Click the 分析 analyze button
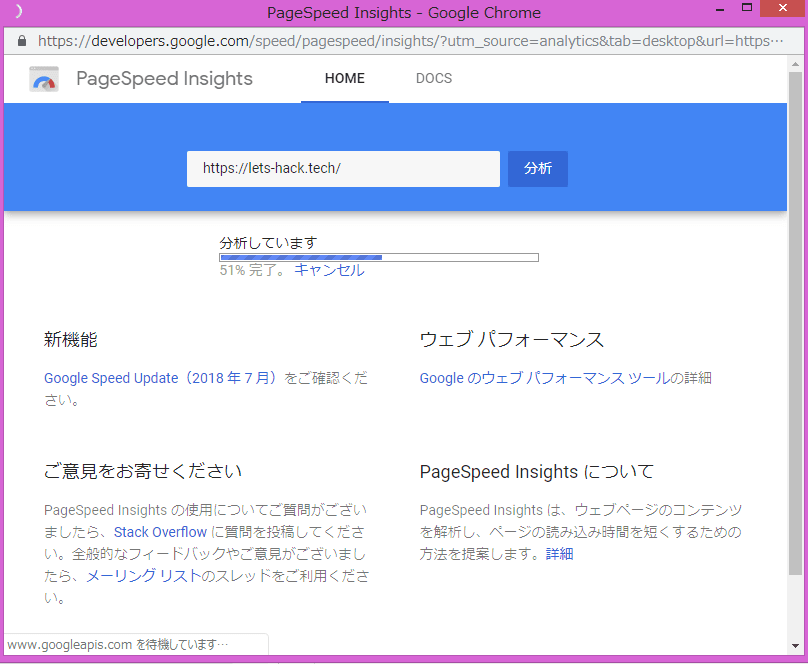This screenshot has width=808, height=664. [x=537, y=169]
